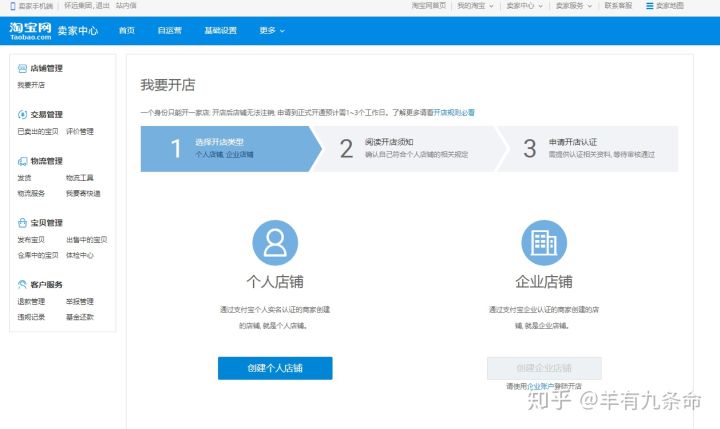Click the 客户服务 customer service icon
Image resolution: width=720 pixels, height=429 pixels.
[x=22, y=285]
